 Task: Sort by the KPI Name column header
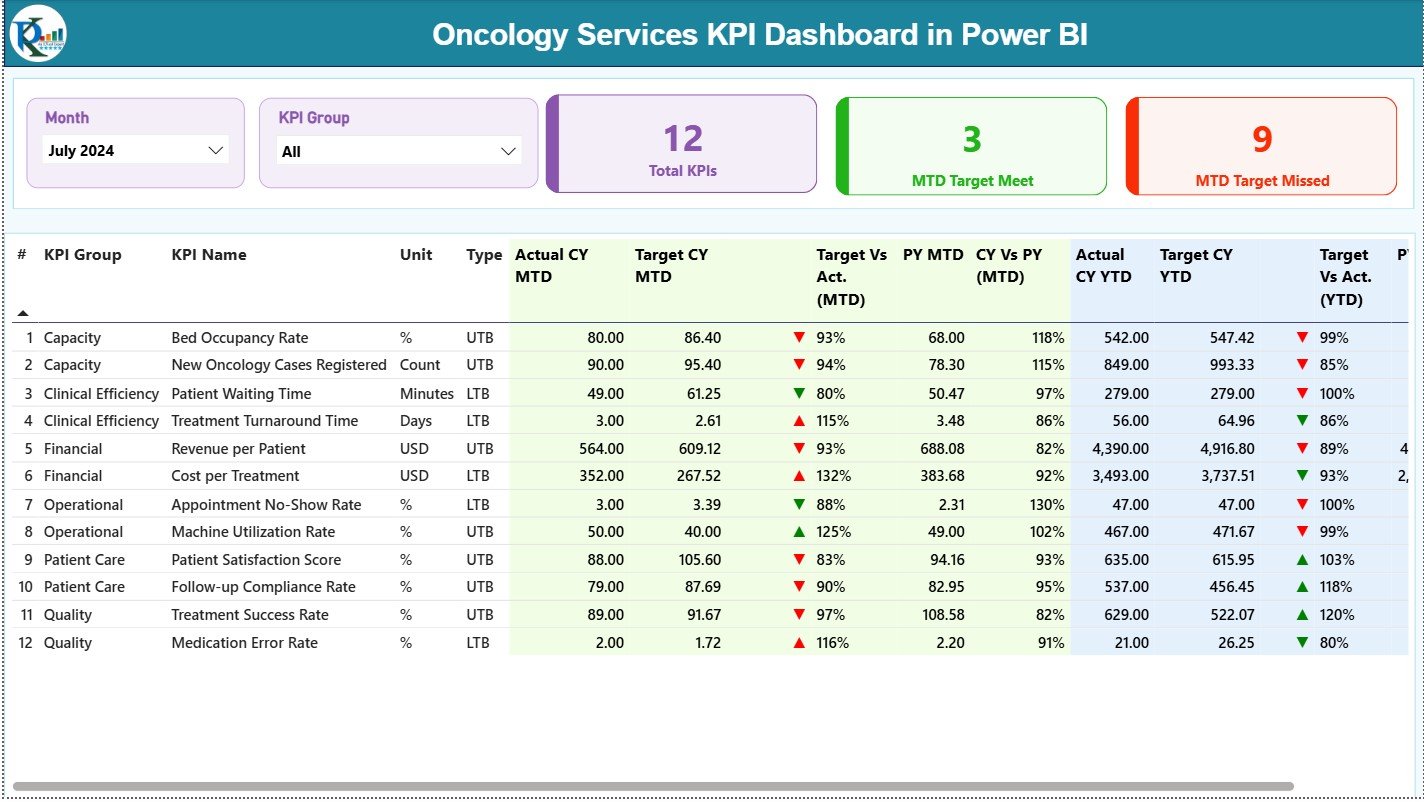click(207, 255)
